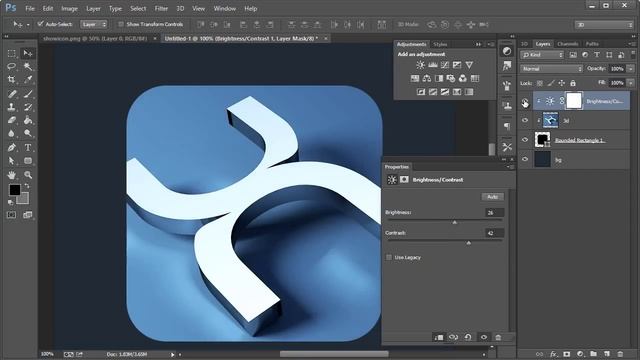Open the Opacity dropdown arrow
The image size is (640, 360).
click(631, 69)
